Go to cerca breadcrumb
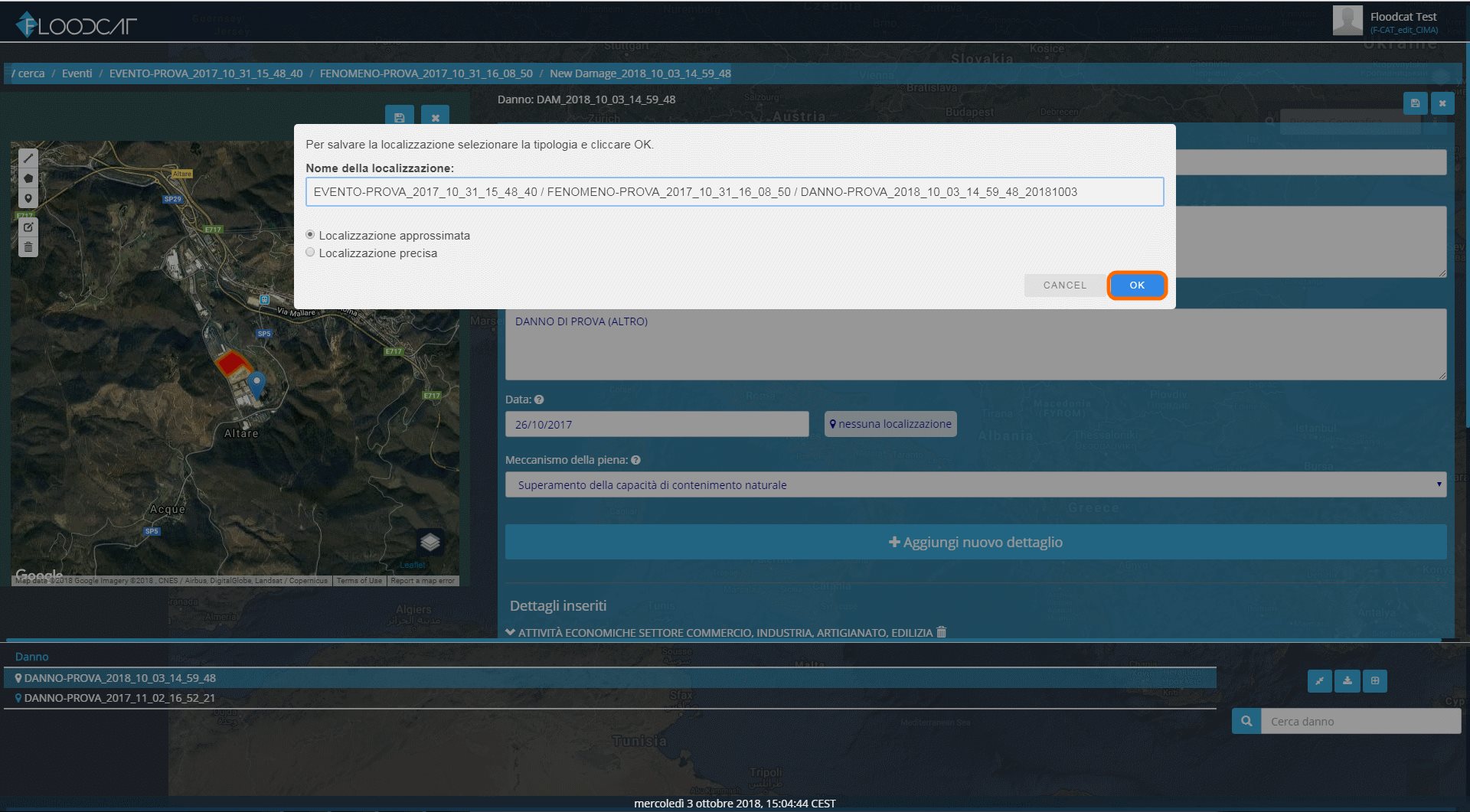1470x812 pixels. 31,73
